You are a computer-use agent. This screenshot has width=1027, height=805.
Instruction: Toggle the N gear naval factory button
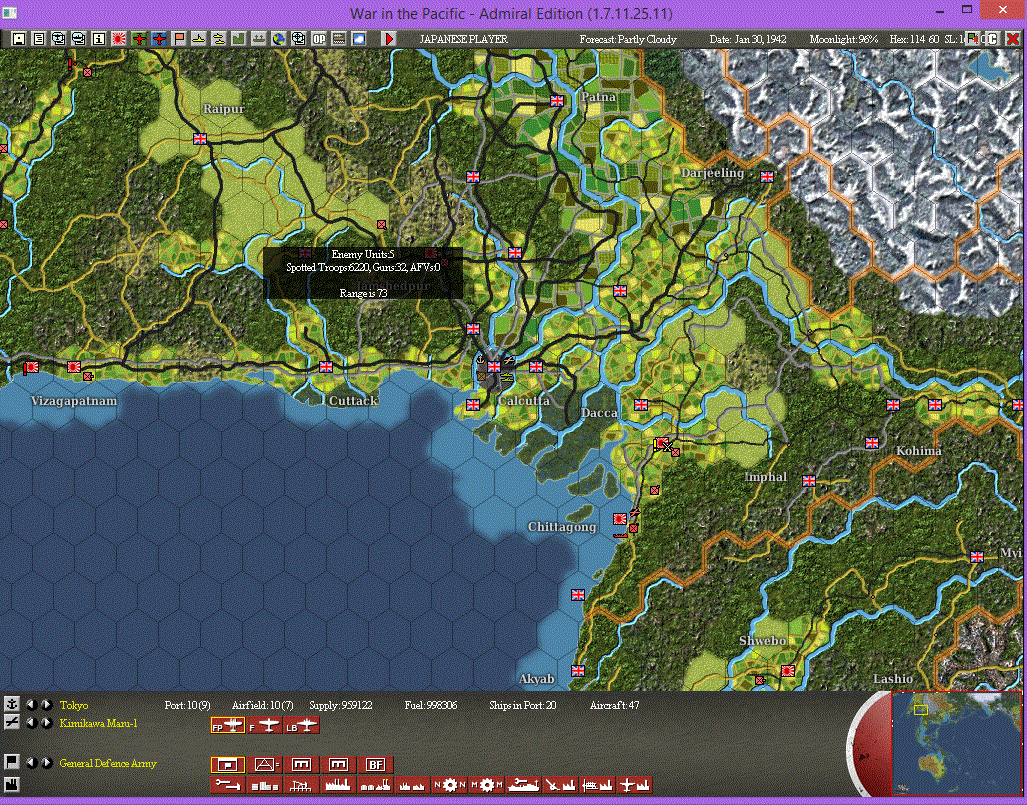click(449, 785)
